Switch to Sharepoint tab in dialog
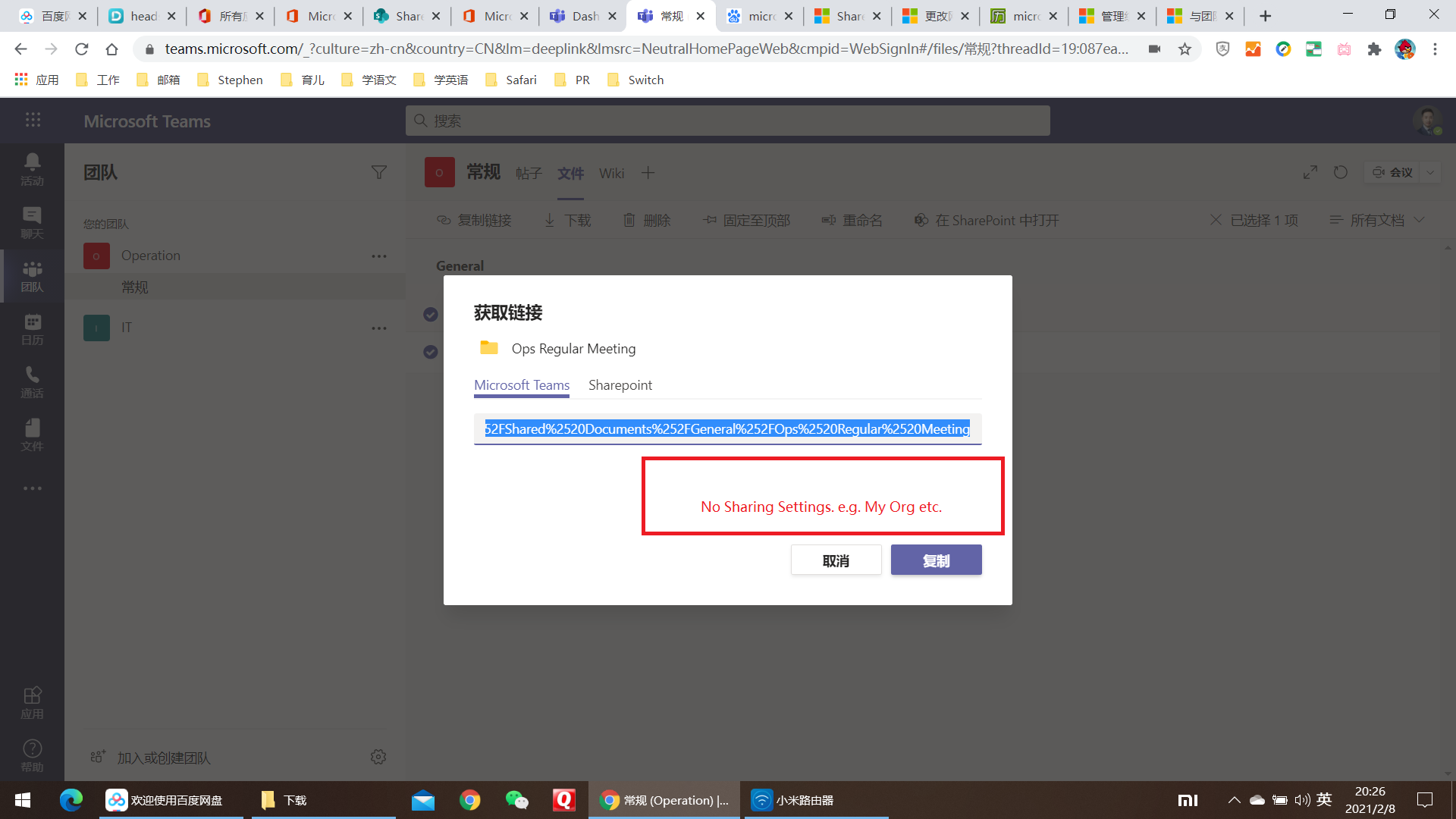Image resolution: width=1456 pixels, height=819 pixels. (620, 385)
